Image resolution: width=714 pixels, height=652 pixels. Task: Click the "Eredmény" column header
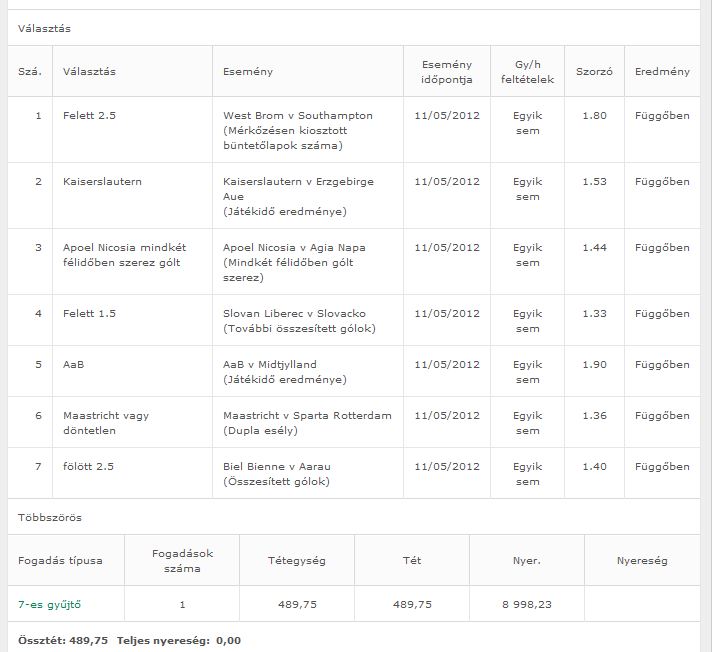pos(661,72)
